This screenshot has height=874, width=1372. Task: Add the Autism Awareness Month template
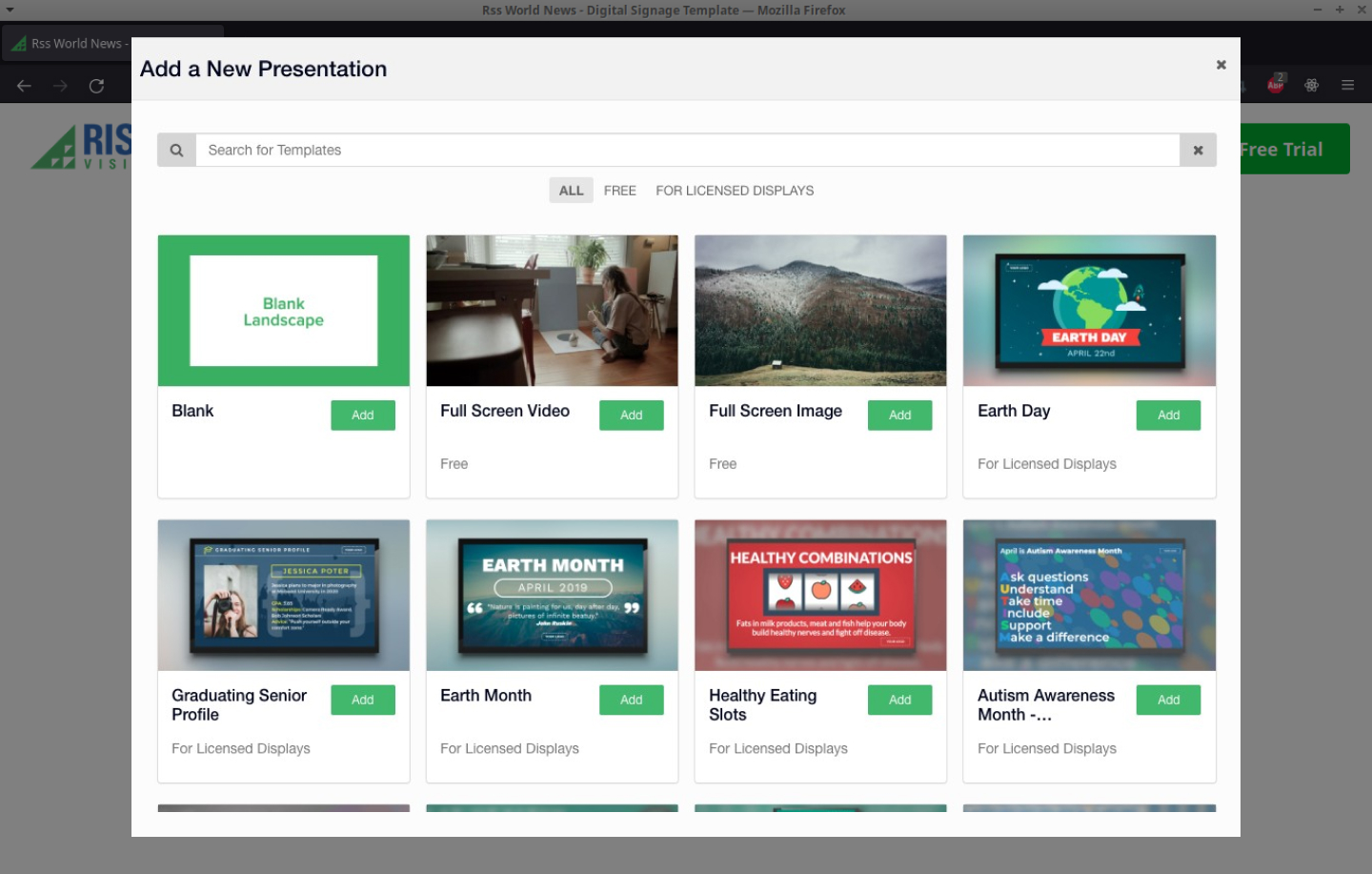click(1168, 701)
